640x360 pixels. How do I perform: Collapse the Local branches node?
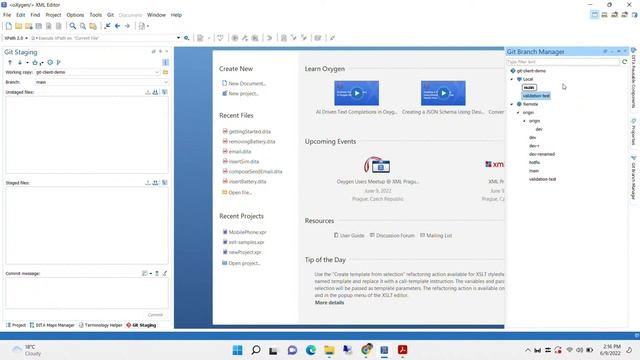pyautogui.click(x=512, y=79)
